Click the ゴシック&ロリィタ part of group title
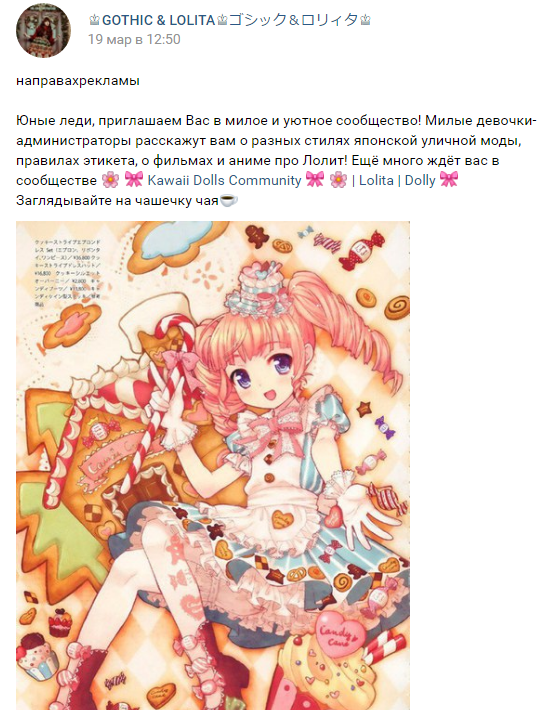 293,20
